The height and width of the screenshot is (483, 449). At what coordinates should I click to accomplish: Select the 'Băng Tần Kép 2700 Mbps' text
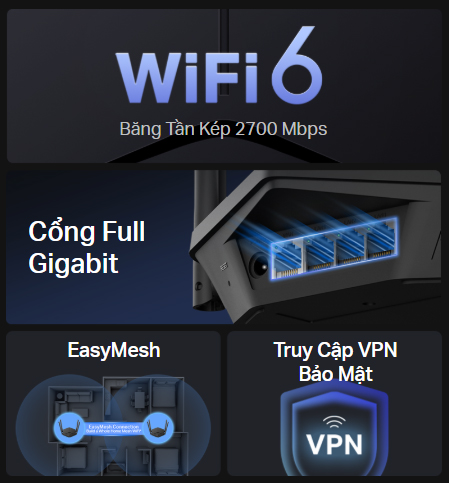(223, 129)
